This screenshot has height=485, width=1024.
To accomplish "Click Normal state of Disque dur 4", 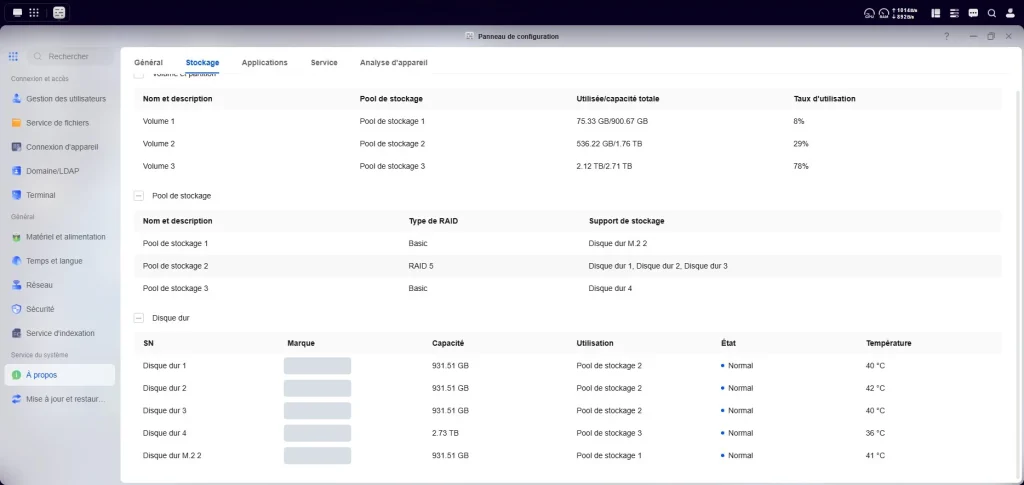I will click(740, 433).
